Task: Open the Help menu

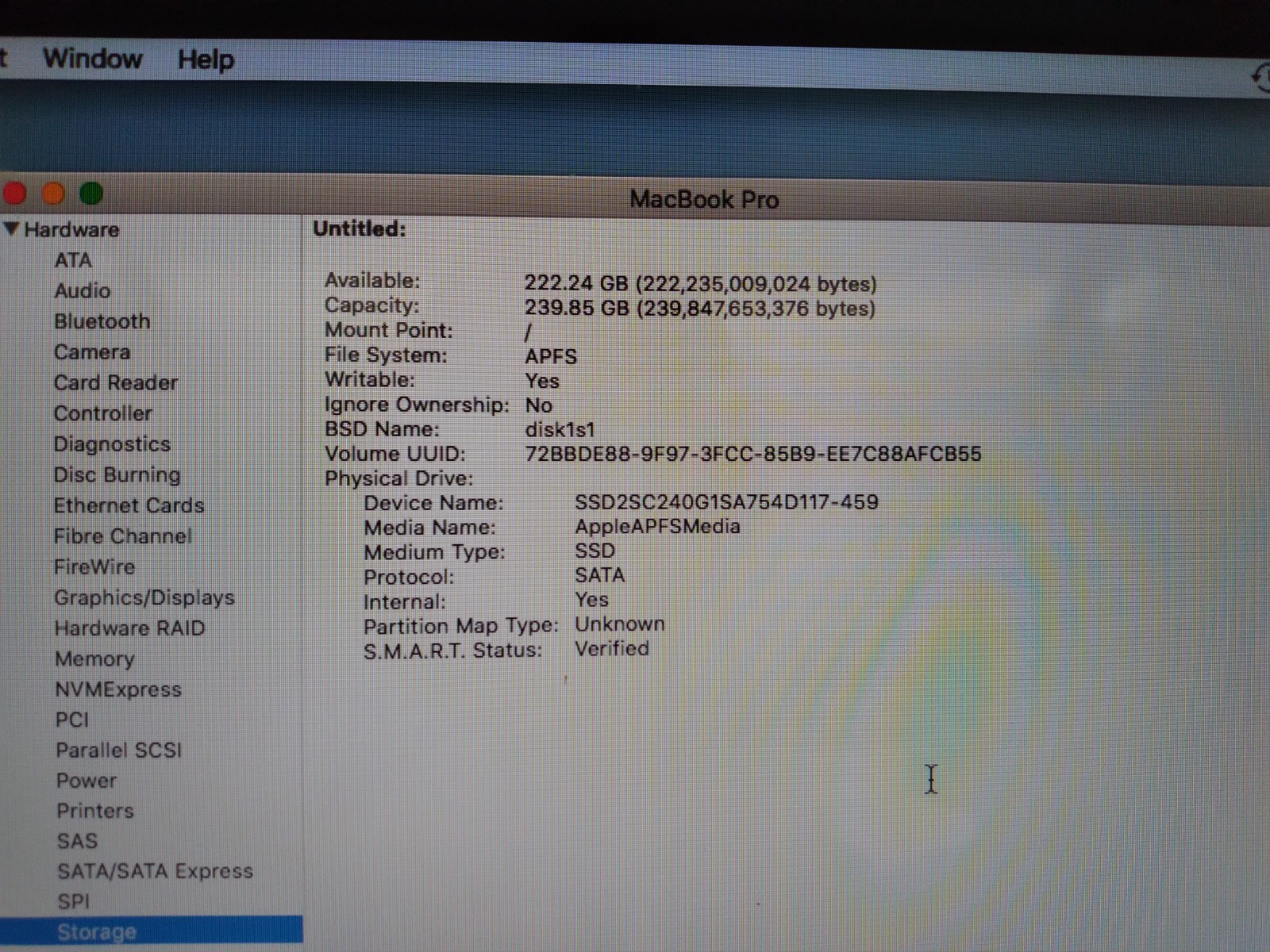Action: tap(206, 59)
